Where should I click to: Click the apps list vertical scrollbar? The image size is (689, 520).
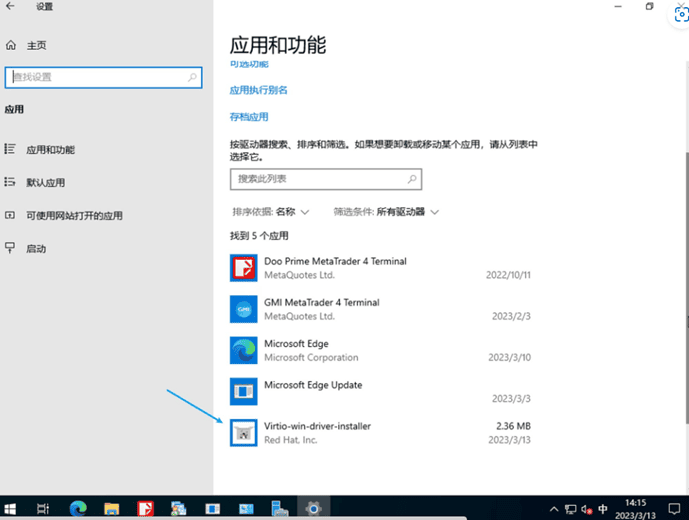pos(686,288)
